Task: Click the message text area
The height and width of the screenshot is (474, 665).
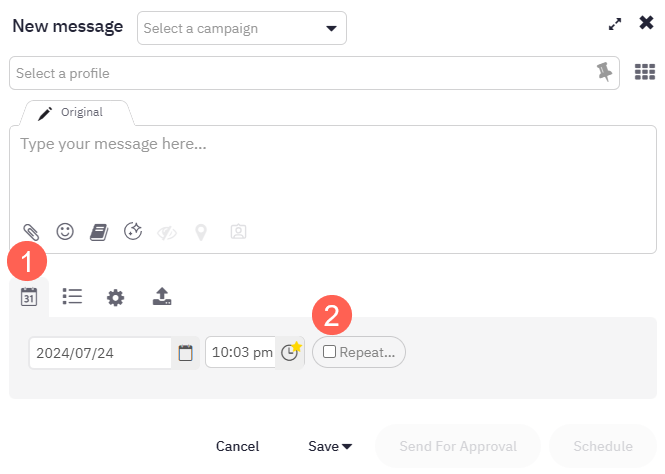Action: coord(333,174)
